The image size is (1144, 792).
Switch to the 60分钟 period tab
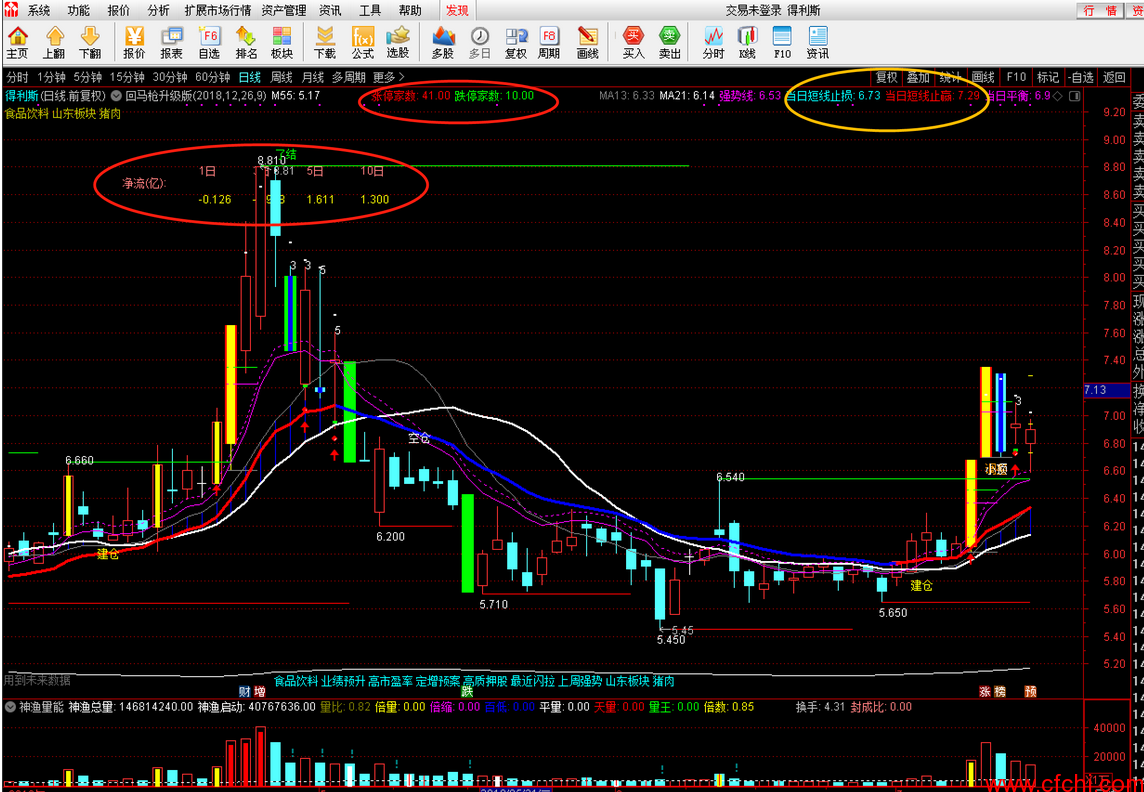(212, 77)
